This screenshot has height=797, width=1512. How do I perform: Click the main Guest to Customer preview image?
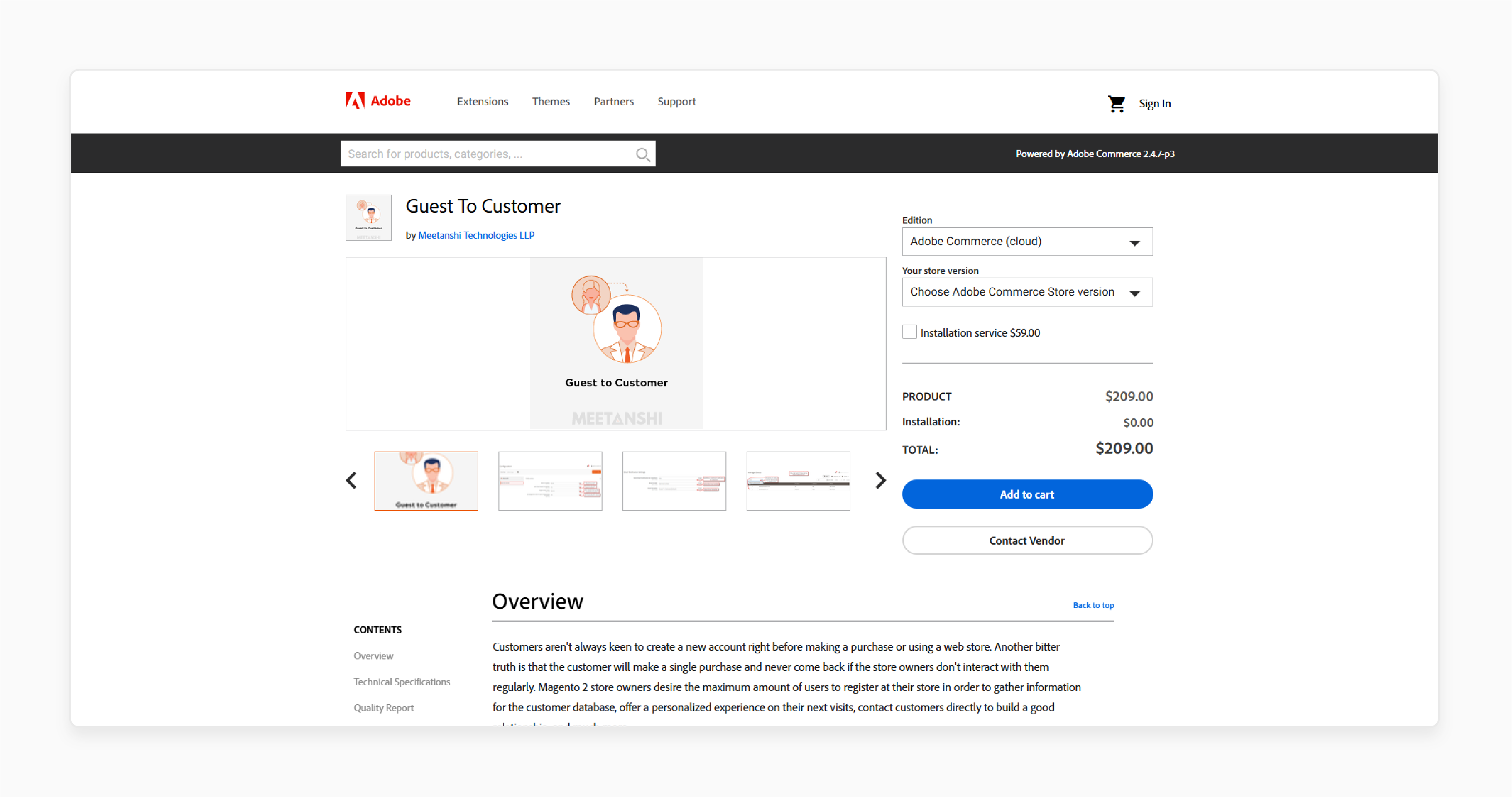click(616, 343)
